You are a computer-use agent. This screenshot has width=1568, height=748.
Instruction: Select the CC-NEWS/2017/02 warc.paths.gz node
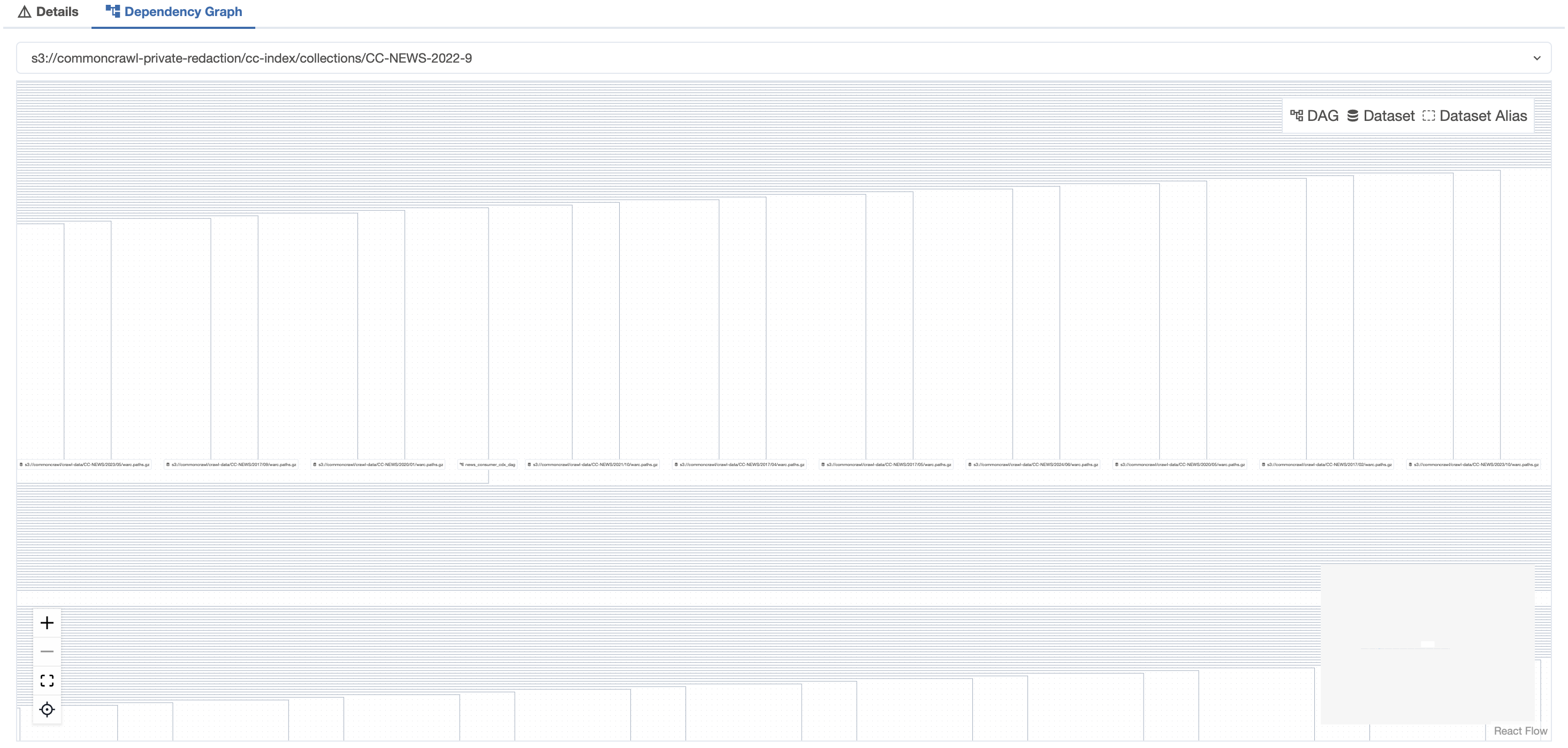(1326, 464)
